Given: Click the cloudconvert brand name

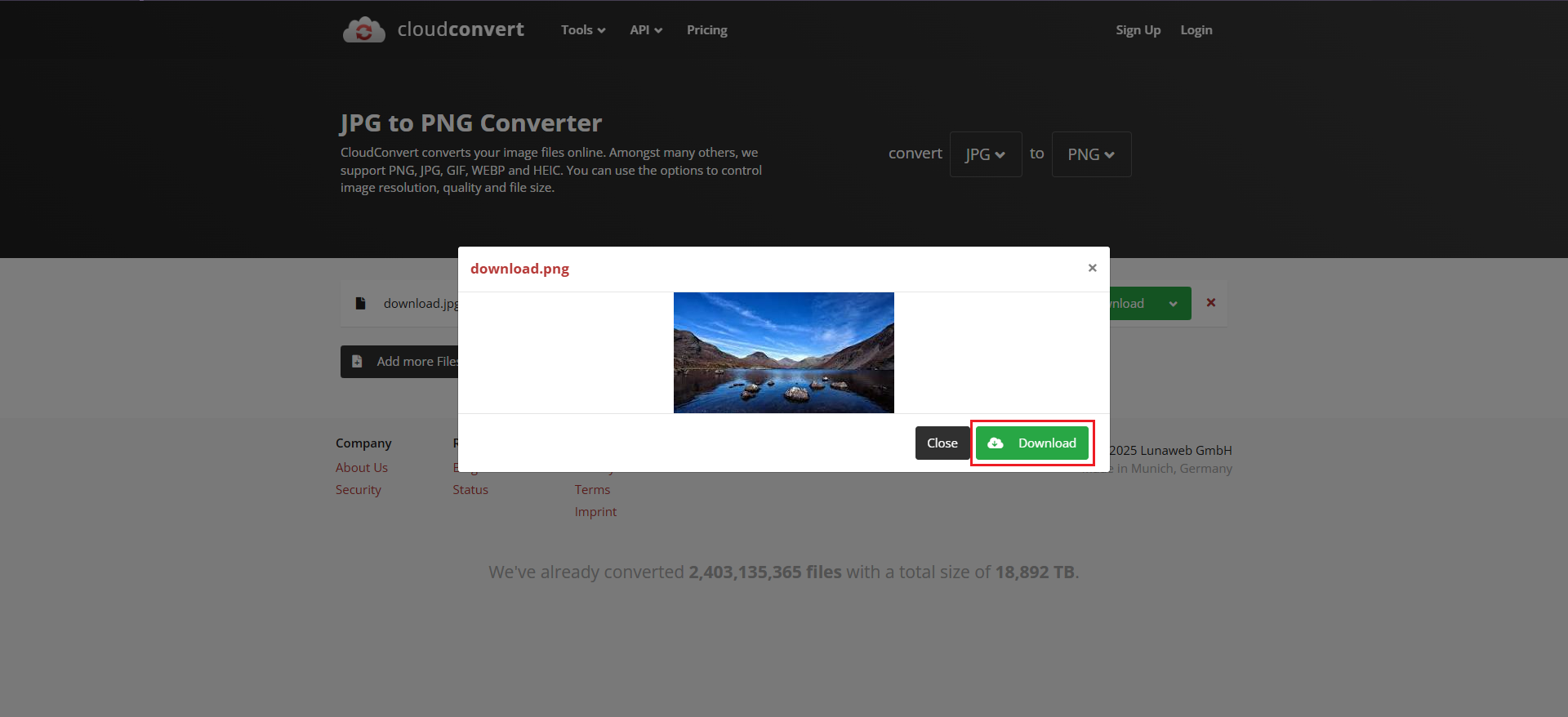Looking at the screenshot, I should pyautogui.click(x=461, y=29).
